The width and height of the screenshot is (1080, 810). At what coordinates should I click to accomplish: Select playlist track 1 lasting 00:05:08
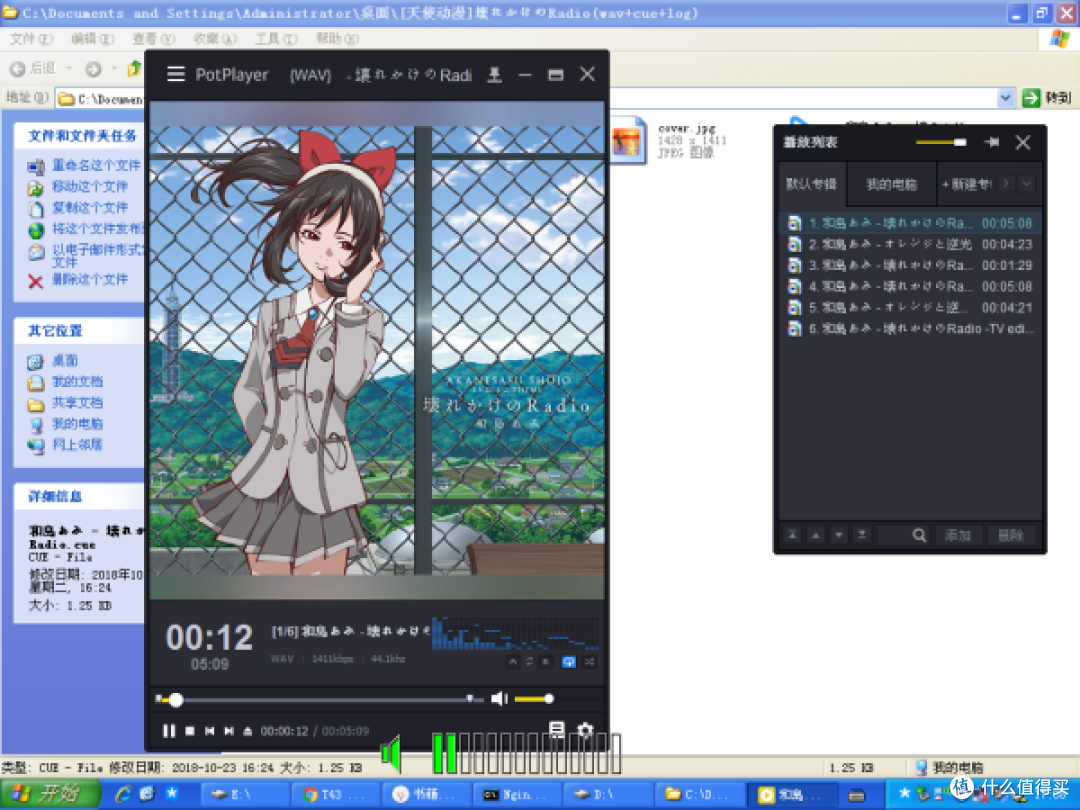click(910, 223)
